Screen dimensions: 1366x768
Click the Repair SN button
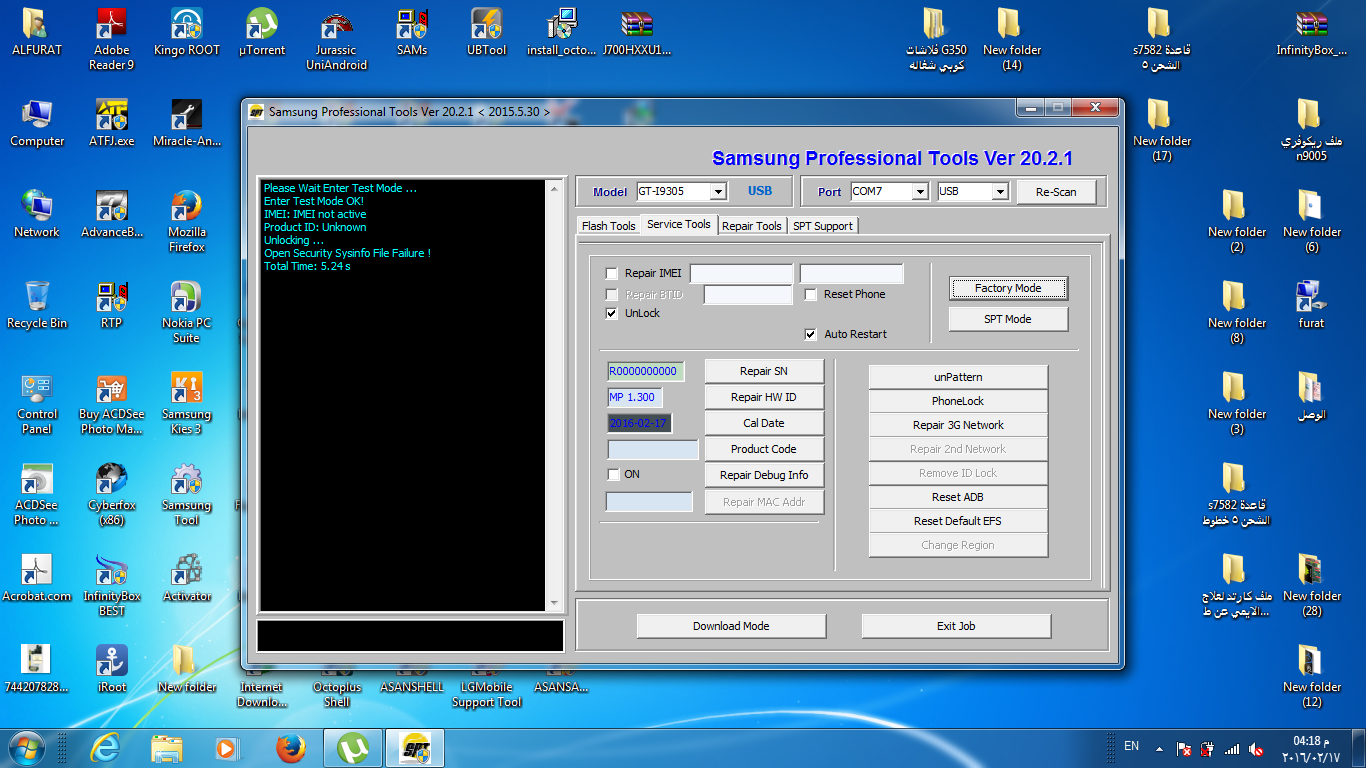[764, 371]
